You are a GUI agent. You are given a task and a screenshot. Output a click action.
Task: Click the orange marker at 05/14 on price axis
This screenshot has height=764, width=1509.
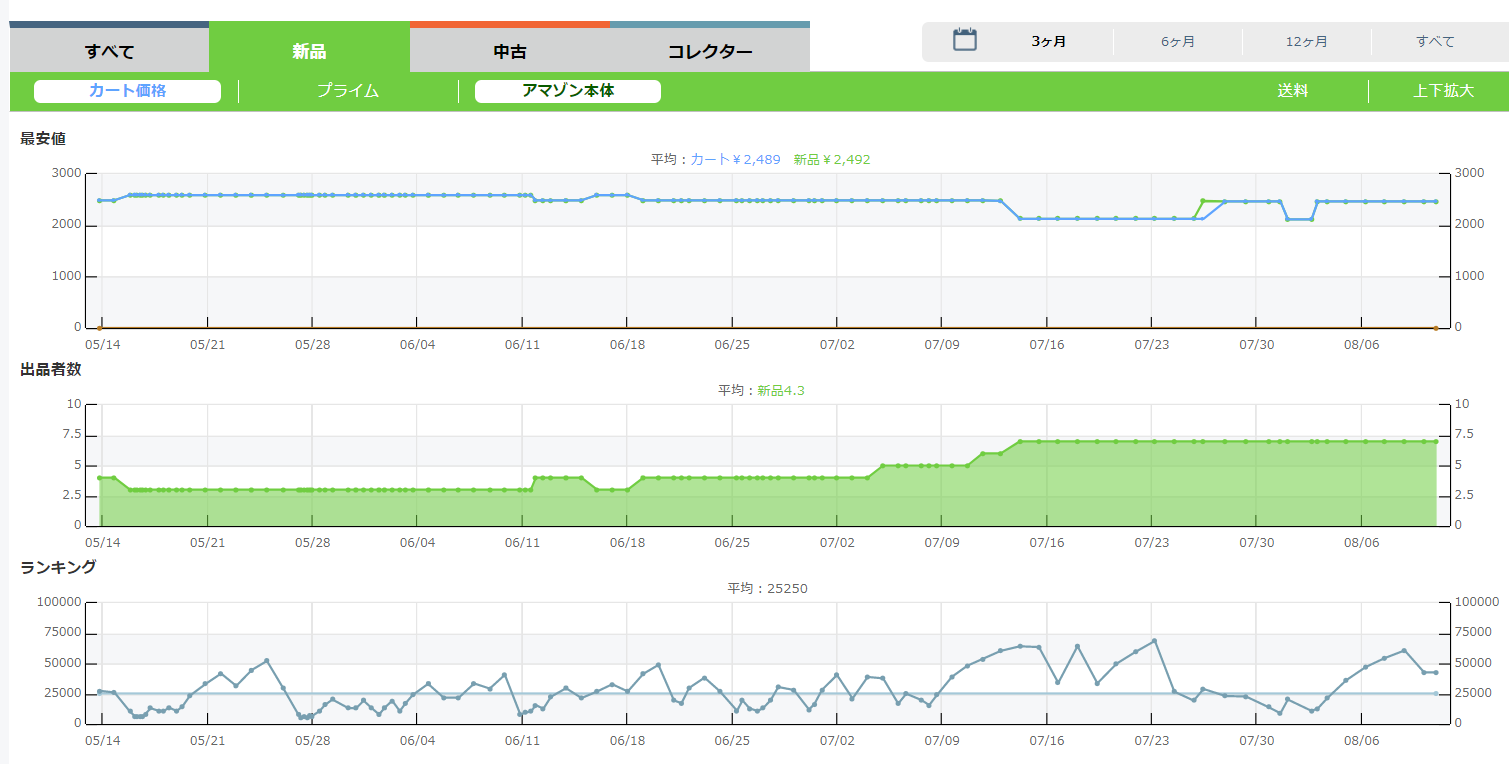point(99,328)
